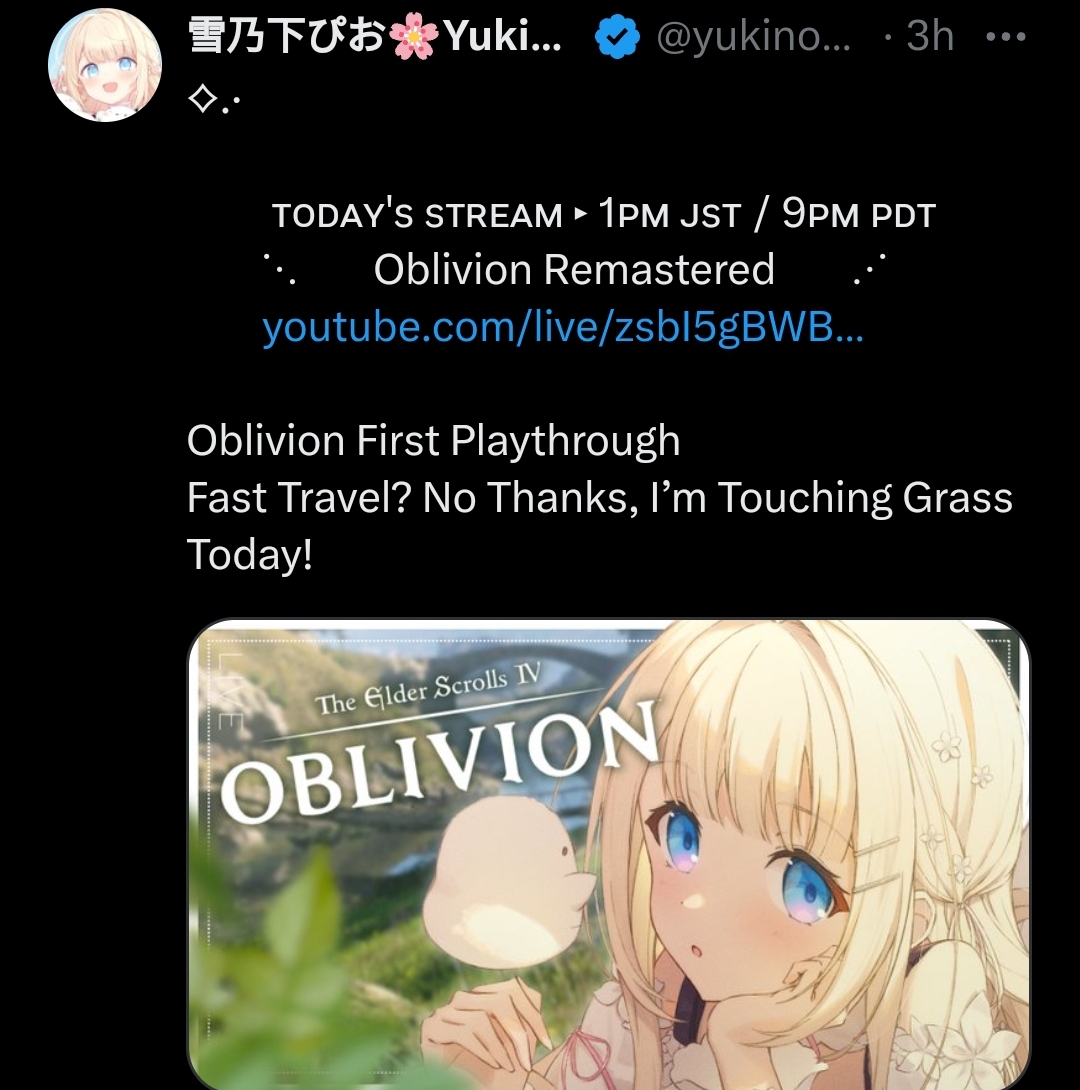Click the word Today! ending the tweet

coord(250,555)
